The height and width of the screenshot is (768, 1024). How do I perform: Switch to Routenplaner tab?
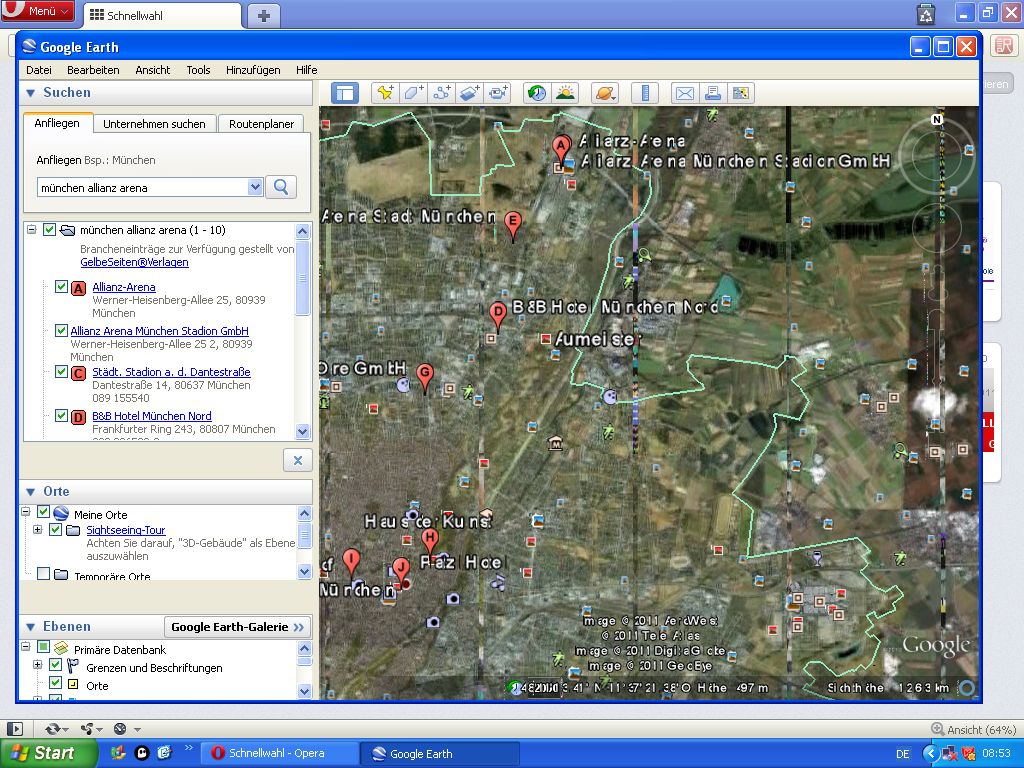point(261,123)
